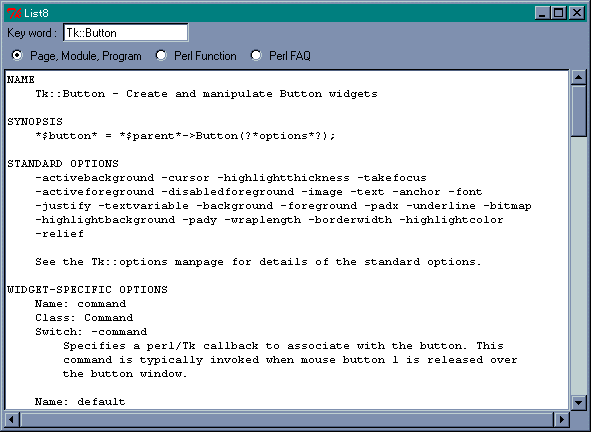Click the Perl Function label text
Viewport: 591px width, 432px height.
[x=205, y=56]
